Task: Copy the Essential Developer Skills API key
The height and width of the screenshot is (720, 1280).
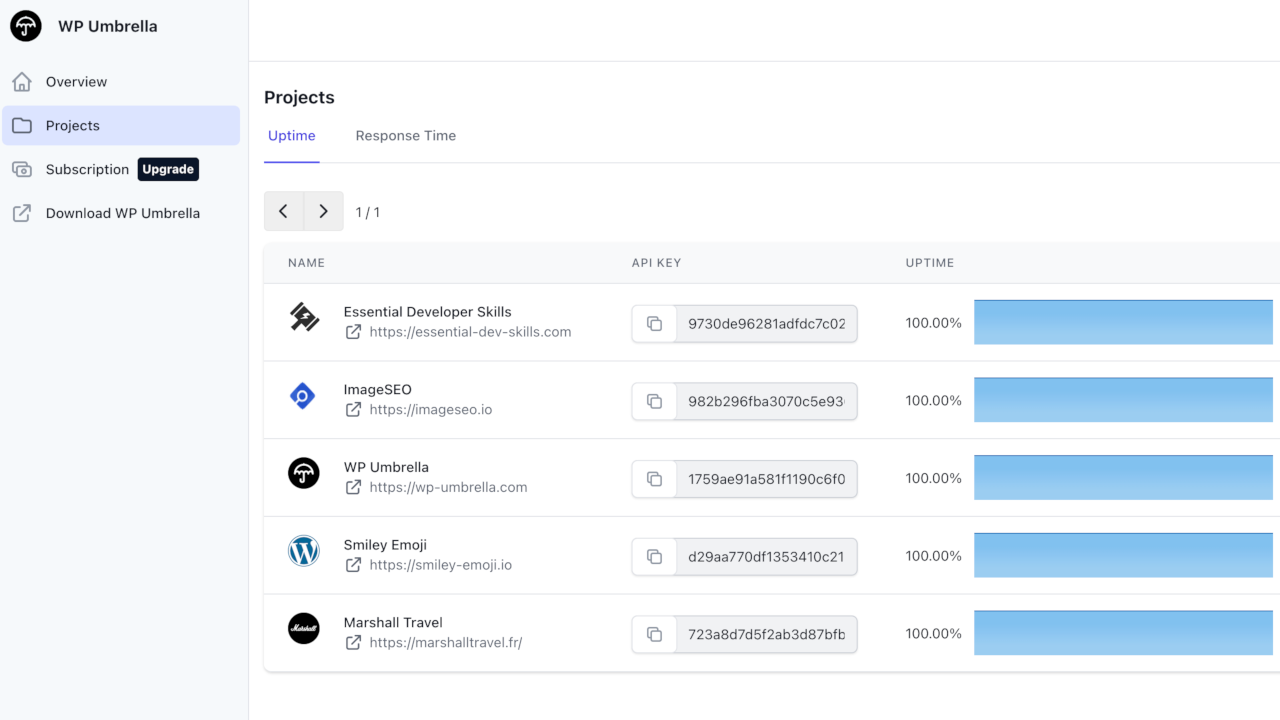Action: [654, 324]
